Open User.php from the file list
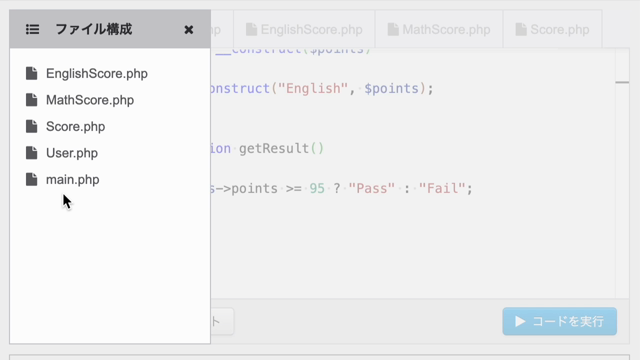This screenshot has height=360, width=640. [x=72, y=153]
